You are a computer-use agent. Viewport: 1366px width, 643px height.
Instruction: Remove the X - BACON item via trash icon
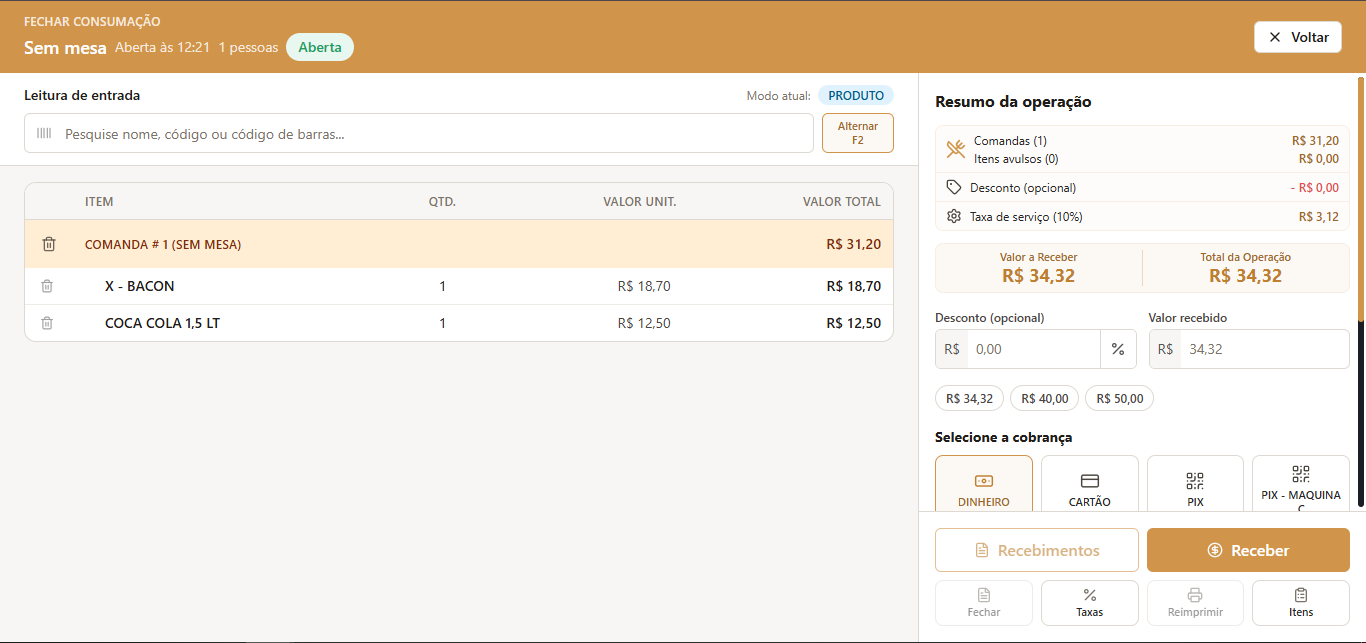47,286
